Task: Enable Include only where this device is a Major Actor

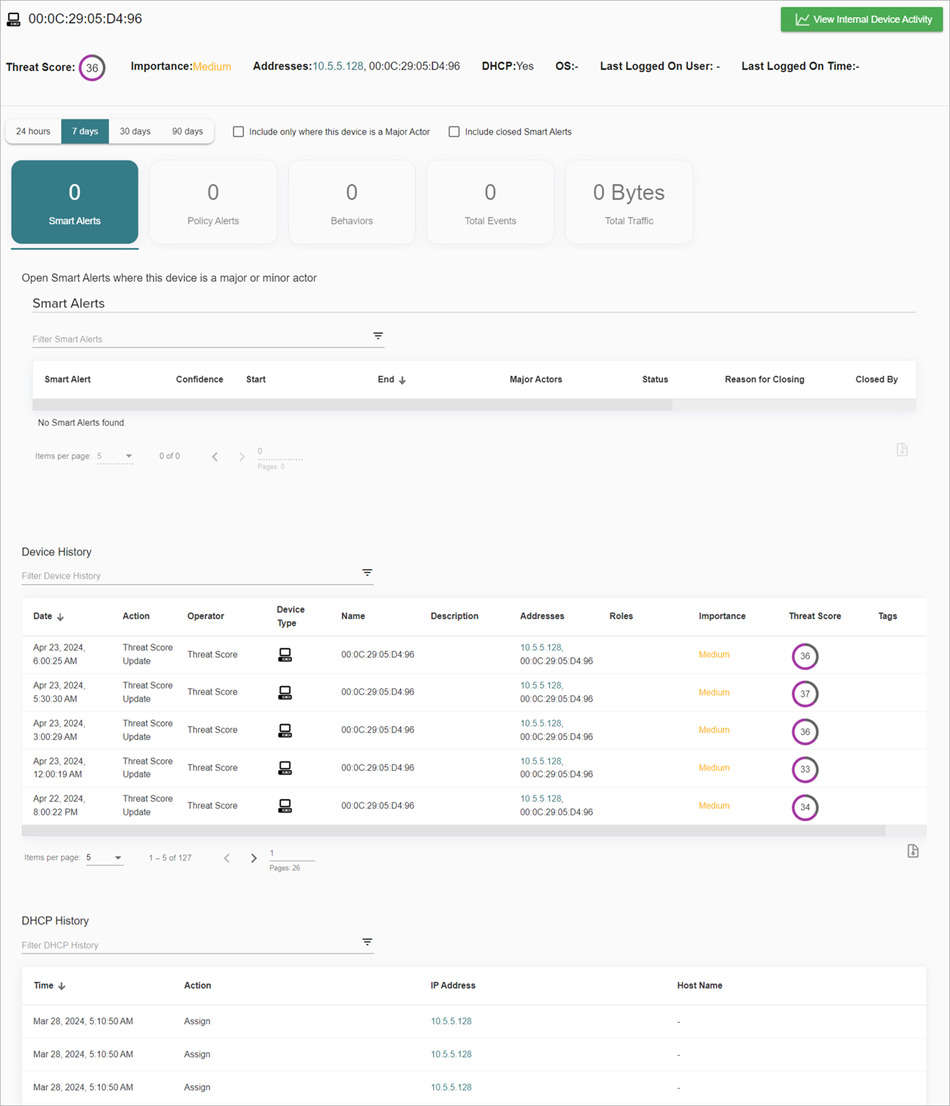Action: (x=237, y=131)
